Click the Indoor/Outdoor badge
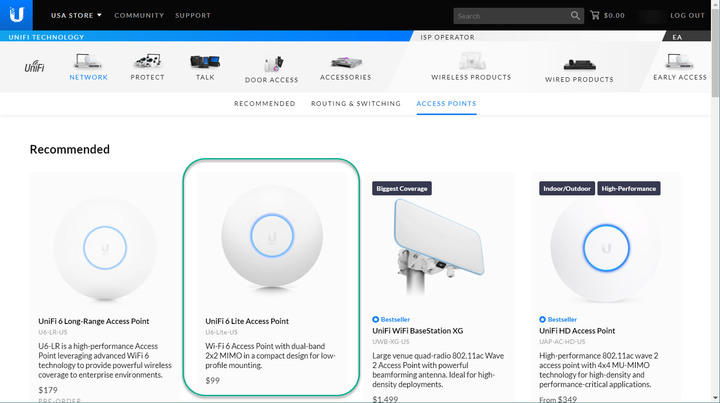Screen dimensions: 720x403 [567, 188]
